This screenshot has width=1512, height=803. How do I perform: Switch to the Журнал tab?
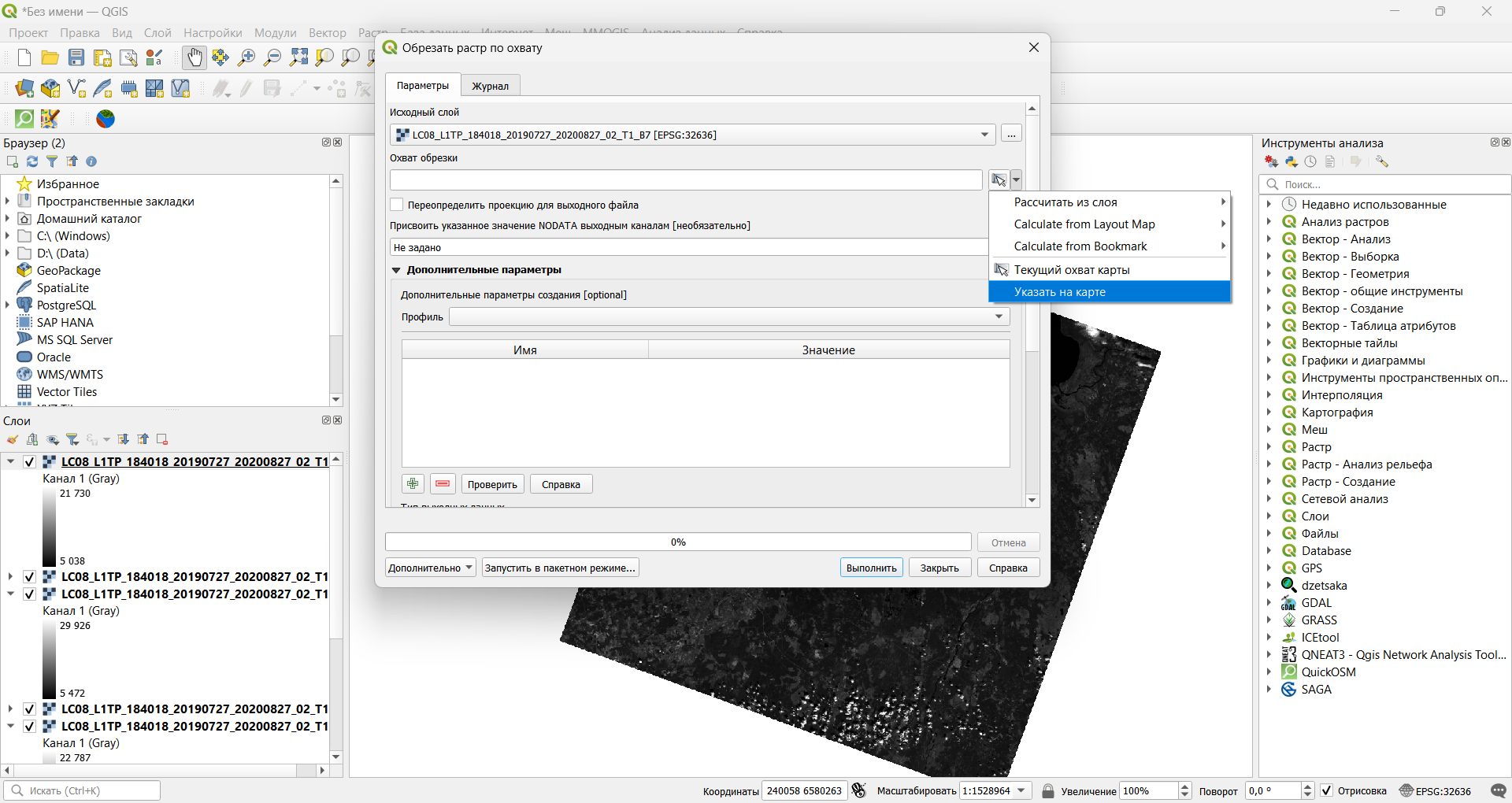[490, 86]
